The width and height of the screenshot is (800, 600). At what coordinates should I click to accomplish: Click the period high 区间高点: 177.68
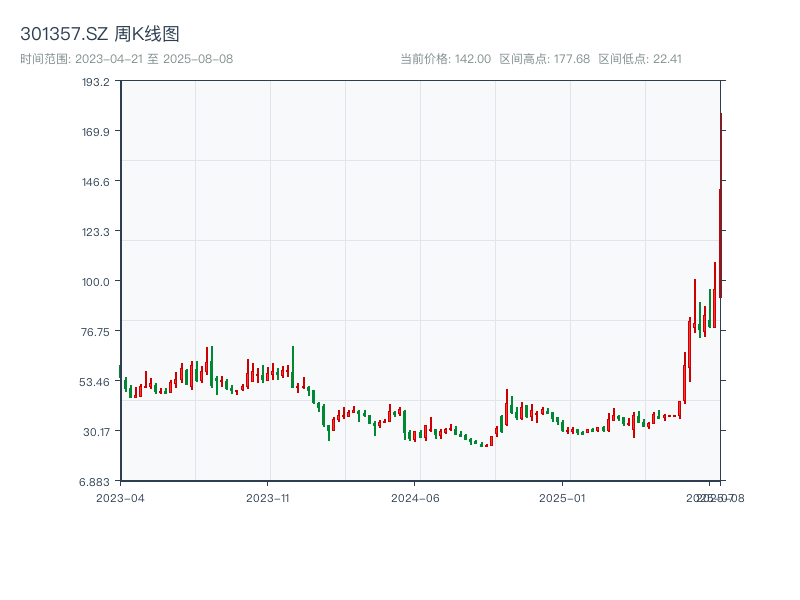544,59
